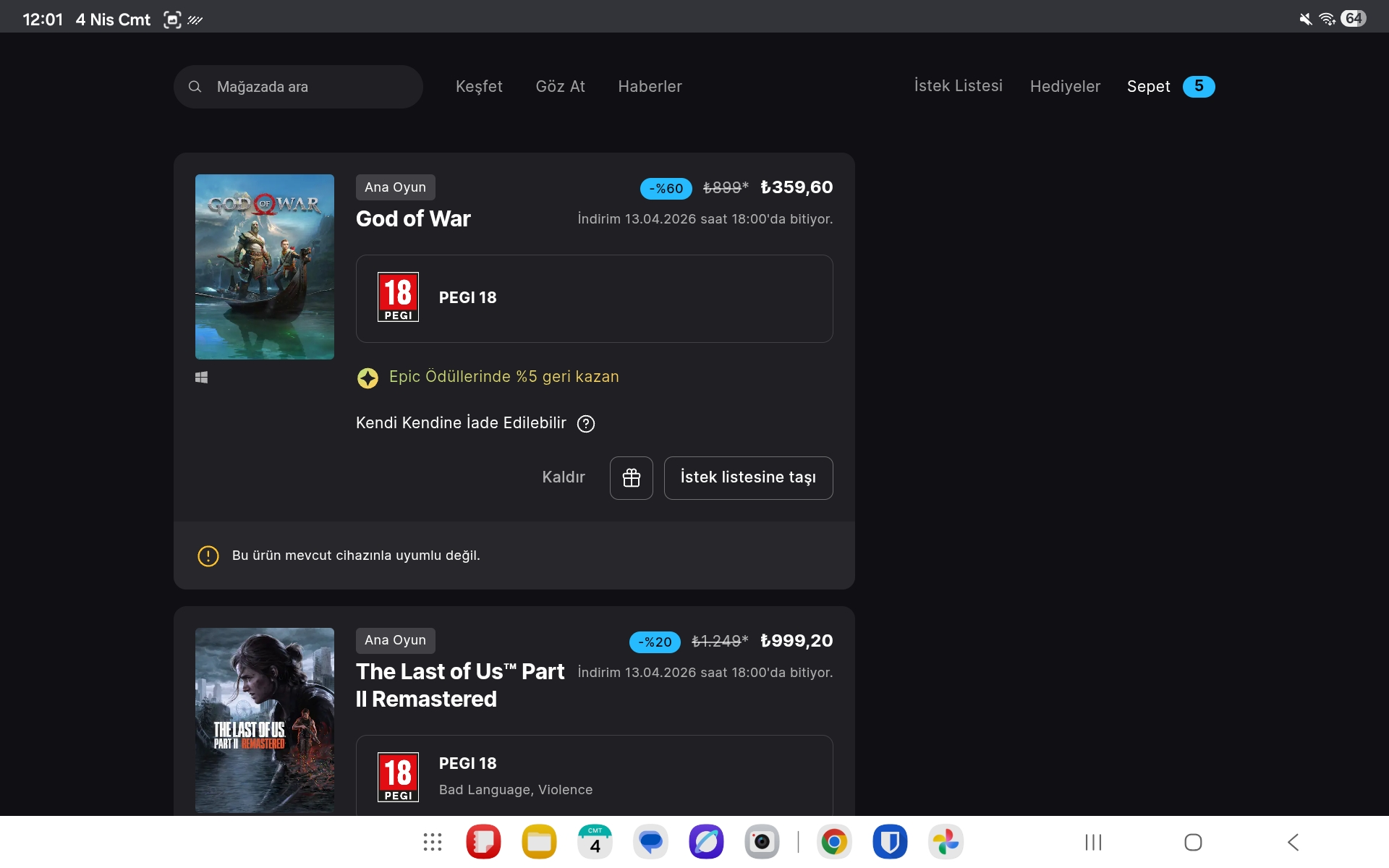The image size is (1389, 868).
Task: Tap the Windows platform icon under God of War
Action: click(202, 378)
